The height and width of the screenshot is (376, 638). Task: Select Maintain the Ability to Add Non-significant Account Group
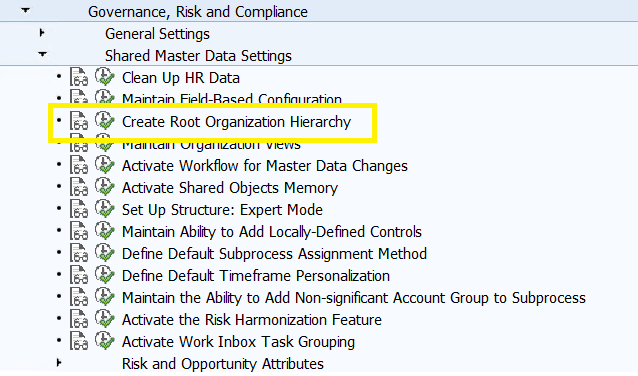pos(354,298)
